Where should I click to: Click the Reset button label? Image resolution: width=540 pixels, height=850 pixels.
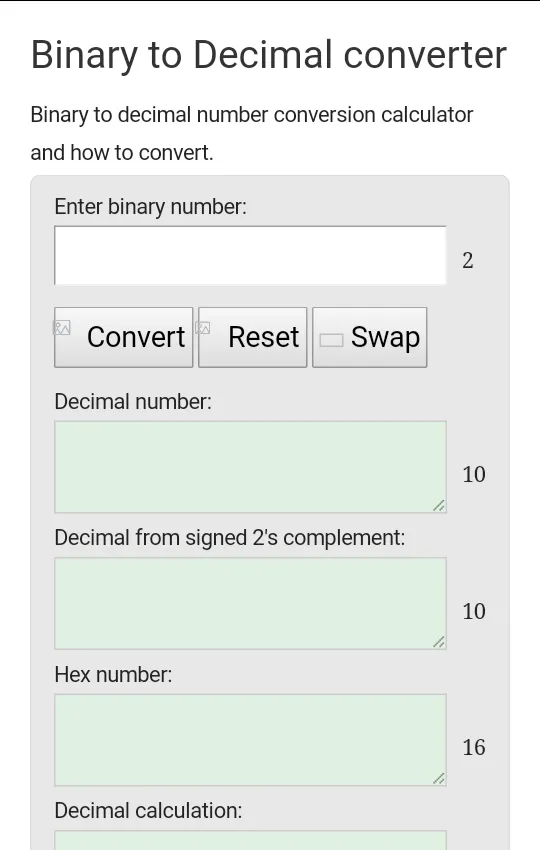click(263, 337)
